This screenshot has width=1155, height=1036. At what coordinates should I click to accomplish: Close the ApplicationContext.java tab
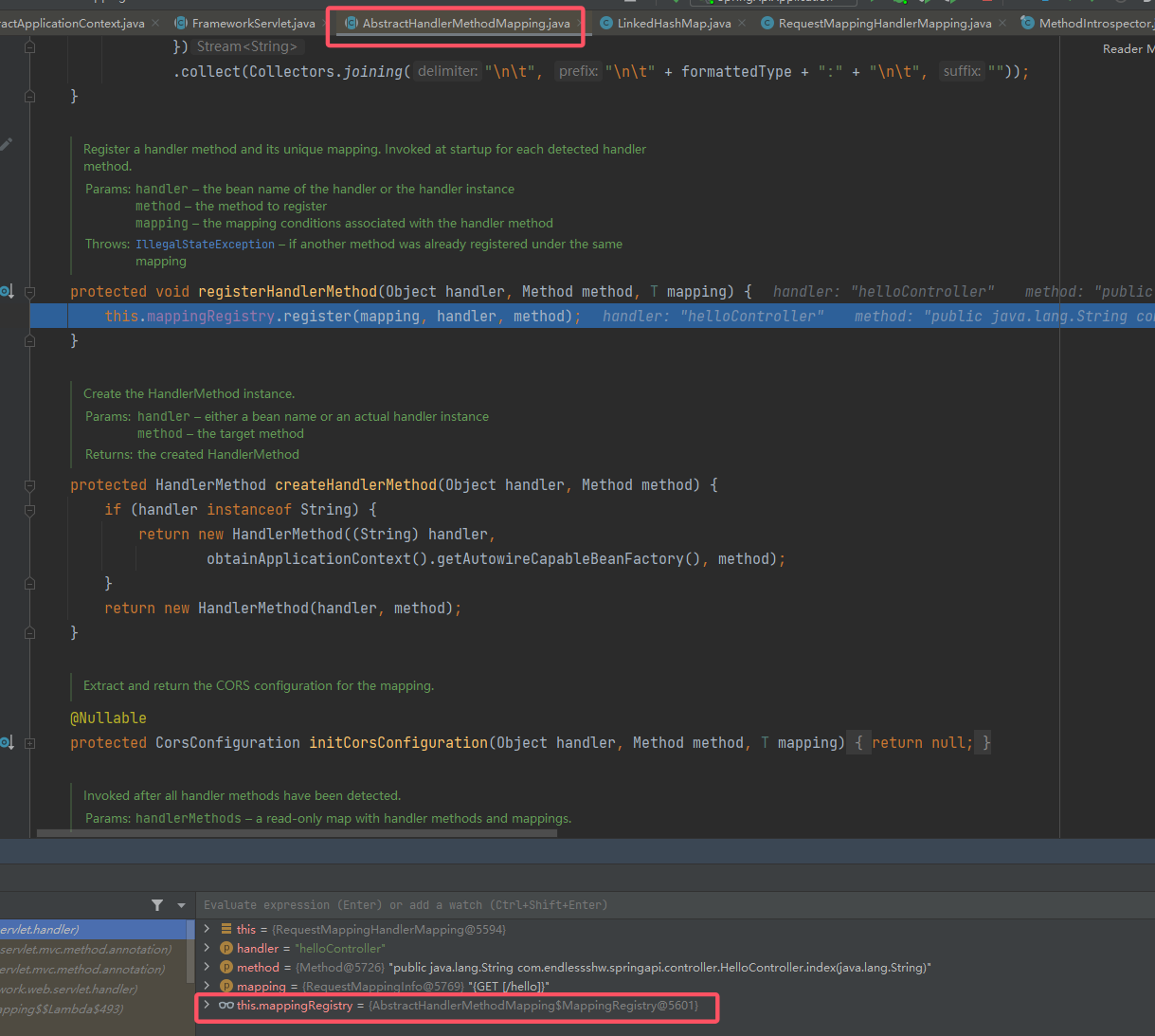click(155, 23)
